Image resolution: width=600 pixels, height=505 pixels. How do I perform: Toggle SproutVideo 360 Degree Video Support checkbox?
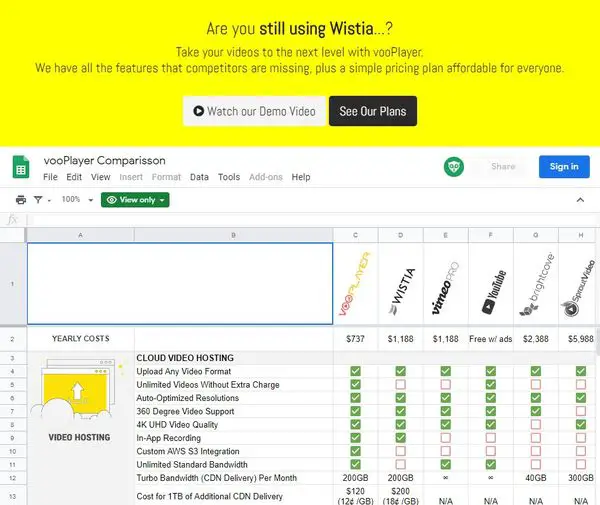pyautogui.click(x=580, y=411)
